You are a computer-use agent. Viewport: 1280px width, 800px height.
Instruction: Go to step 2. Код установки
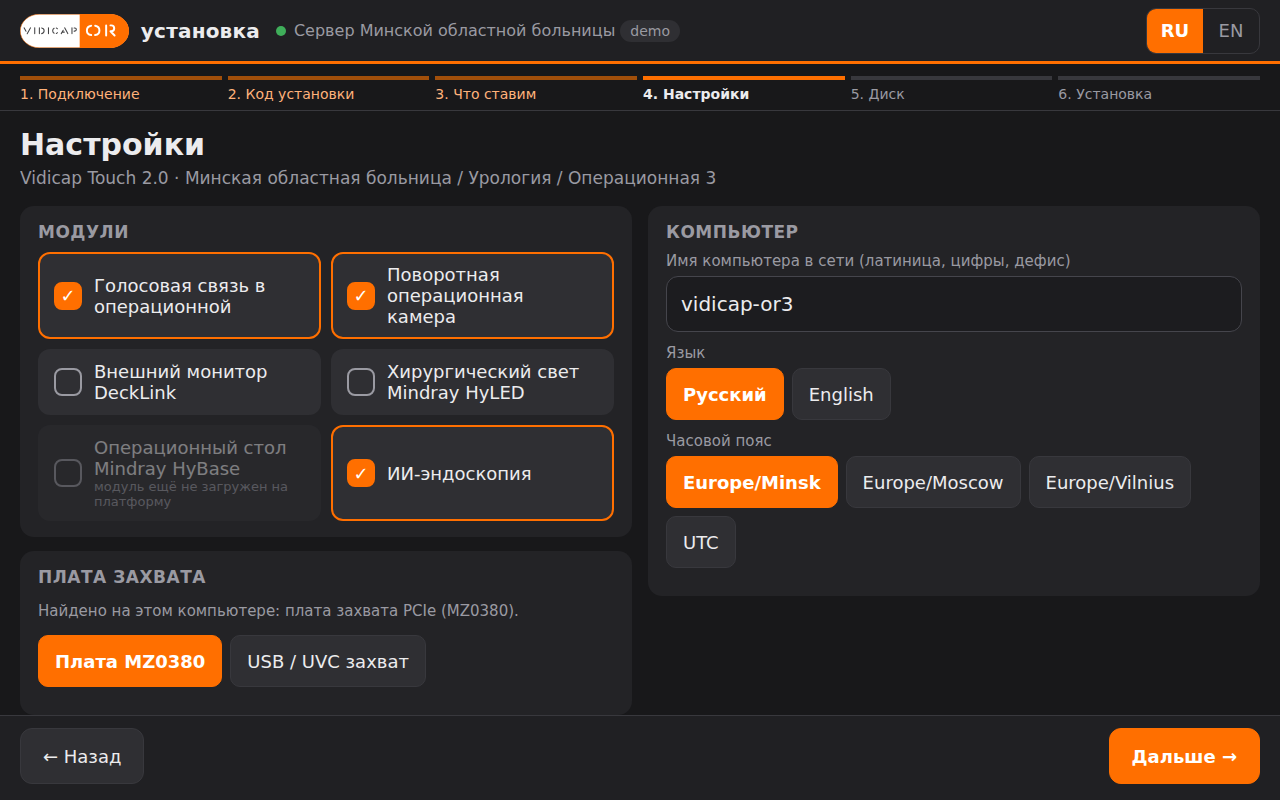coord(329,90)
